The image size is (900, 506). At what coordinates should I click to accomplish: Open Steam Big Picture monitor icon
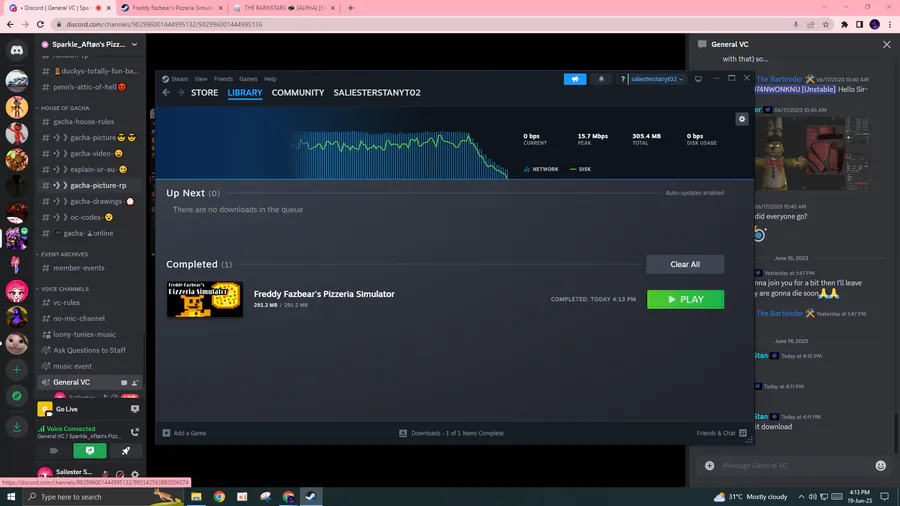698,79
